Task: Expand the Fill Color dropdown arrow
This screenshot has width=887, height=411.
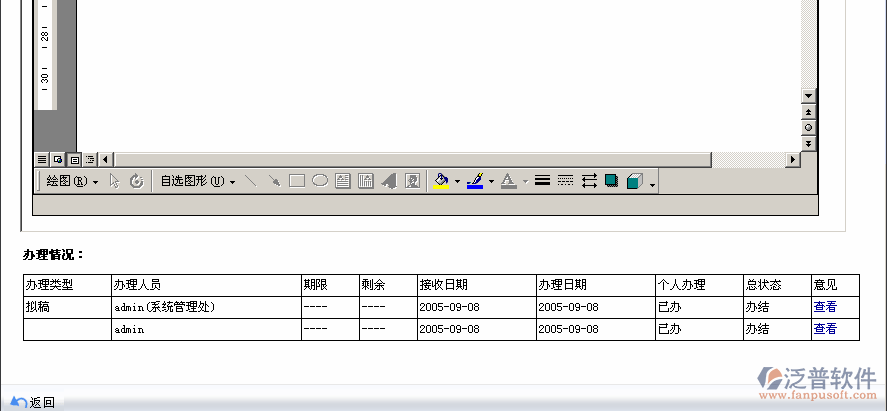Action: pyautogui.click(x=457, y=182)
